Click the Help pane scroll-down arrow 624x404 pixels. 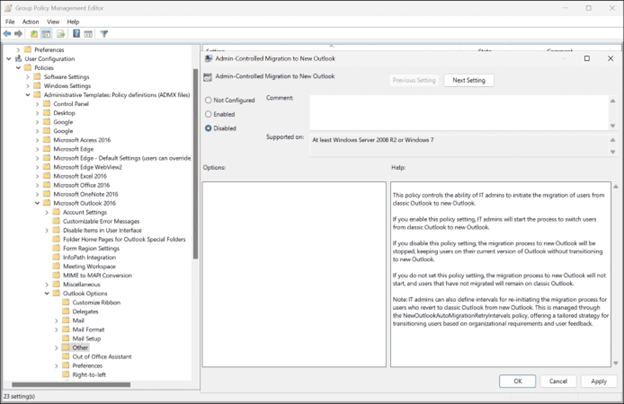(x=616, y=363)
